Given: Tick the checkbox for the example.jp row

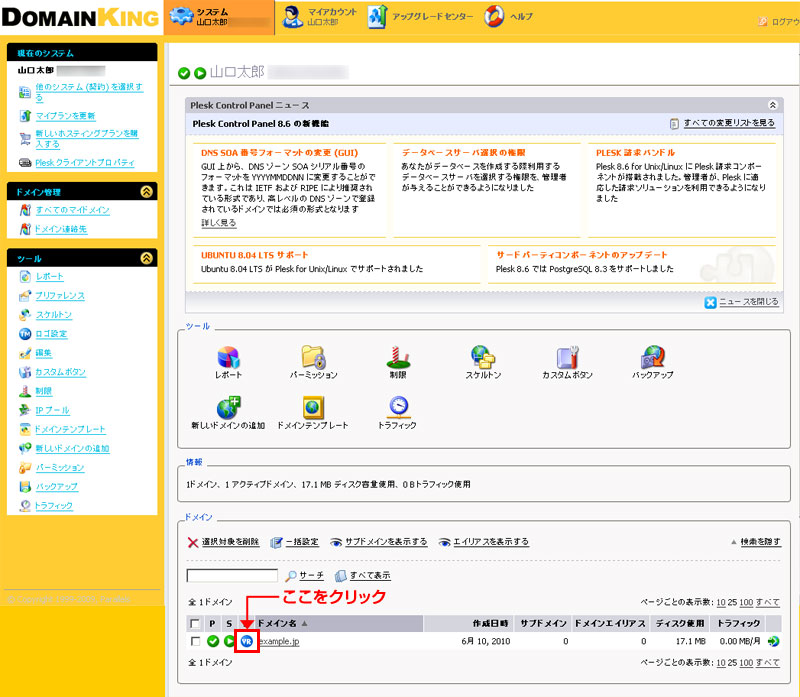Looking at the screenshot, I should pyautogui.click(x=195, y=641).
